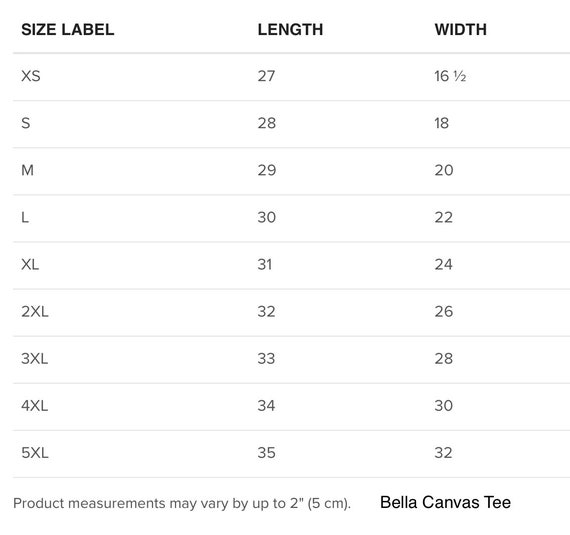Image resolution: width=570 pixels, height=535 pixels.
Task: Select the S size row label
Action: (x=26, y=123)
